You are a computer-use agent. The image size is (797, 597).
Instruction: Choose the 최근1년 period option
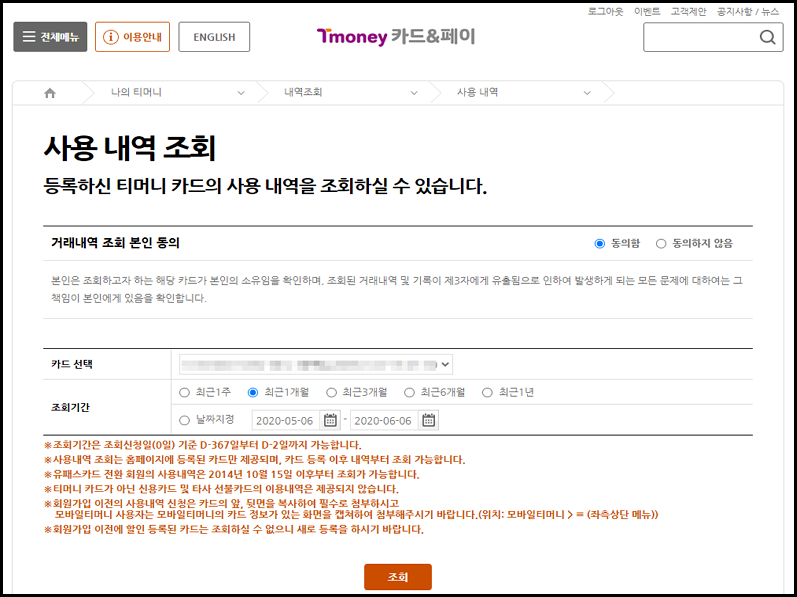point(487,392)
